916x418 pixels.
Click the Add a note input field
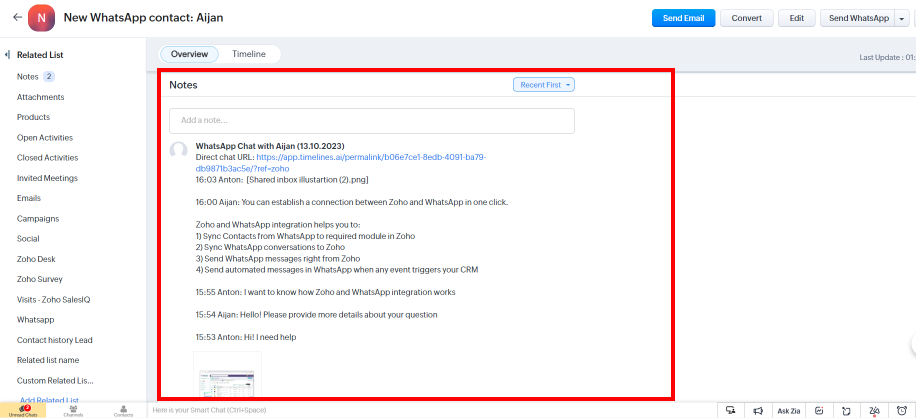[372, 121]
